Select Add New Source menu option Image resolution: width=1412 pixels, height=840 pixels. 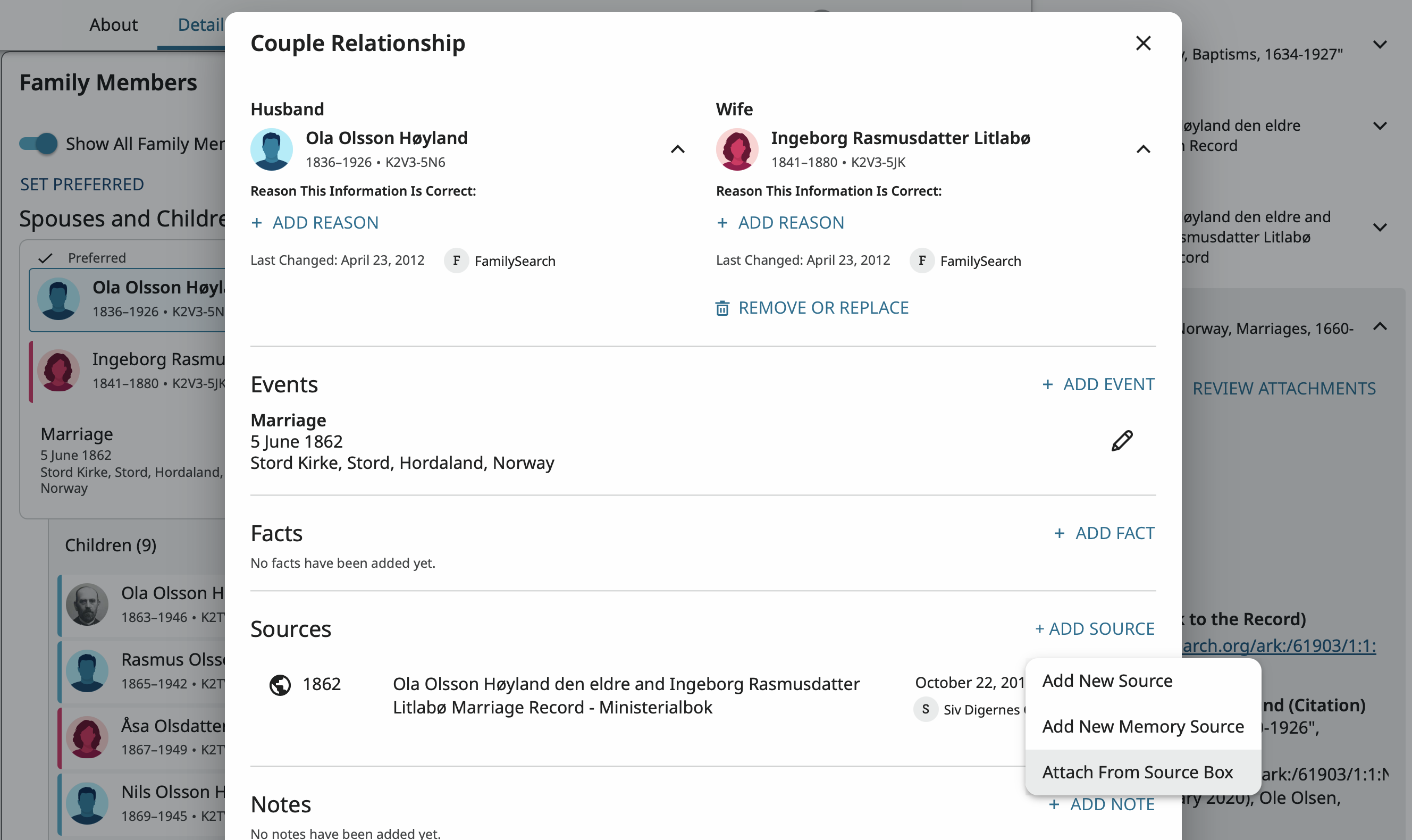(x=1107, y=681)
